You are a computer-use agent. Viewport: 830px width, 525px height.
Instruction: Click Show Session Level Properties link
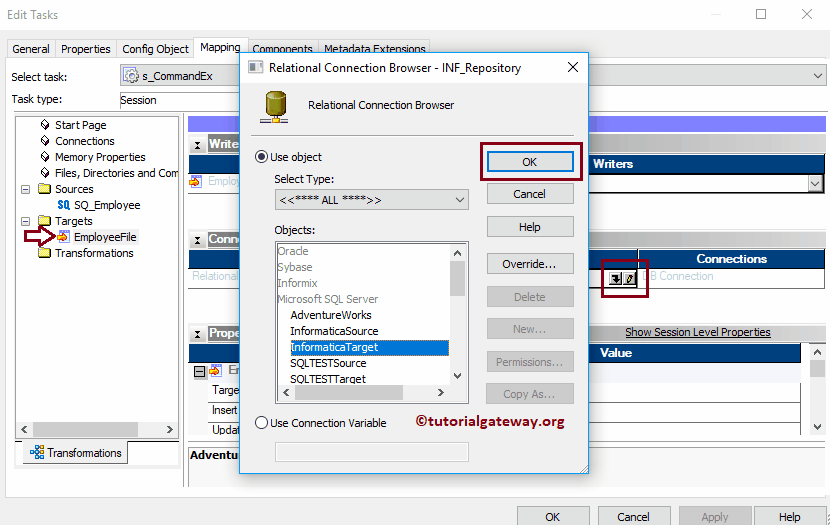point(698,332)
